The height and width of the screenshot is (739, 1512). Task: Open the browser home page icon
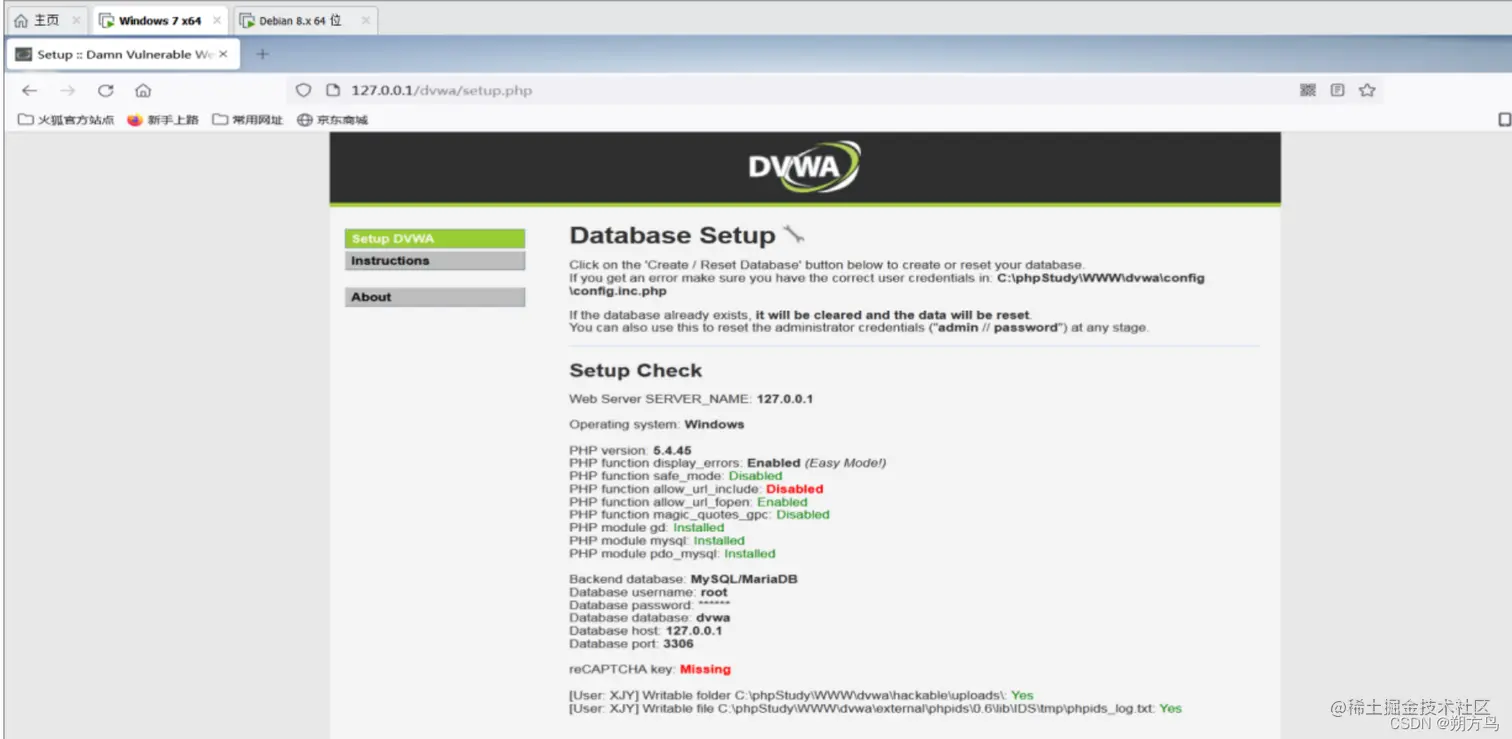[143, 90]
